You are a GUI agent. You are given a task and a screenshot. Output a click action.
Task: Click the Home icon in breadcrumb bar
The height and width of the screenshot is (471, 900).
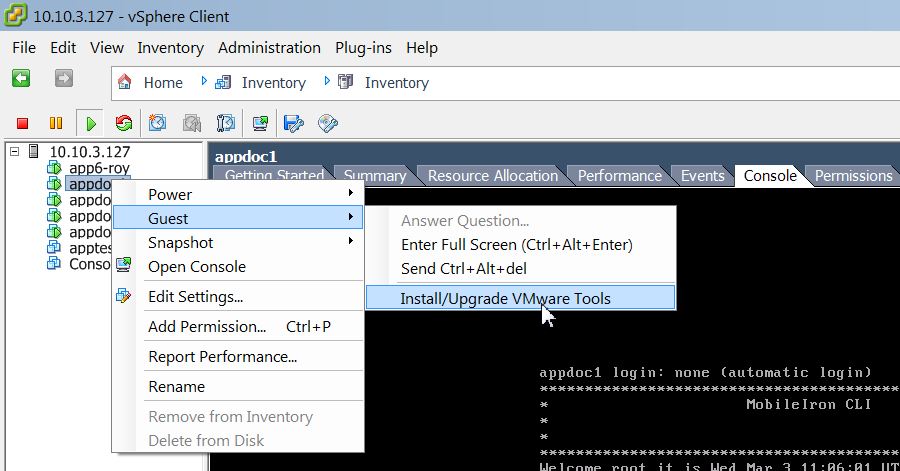(125, 82)
